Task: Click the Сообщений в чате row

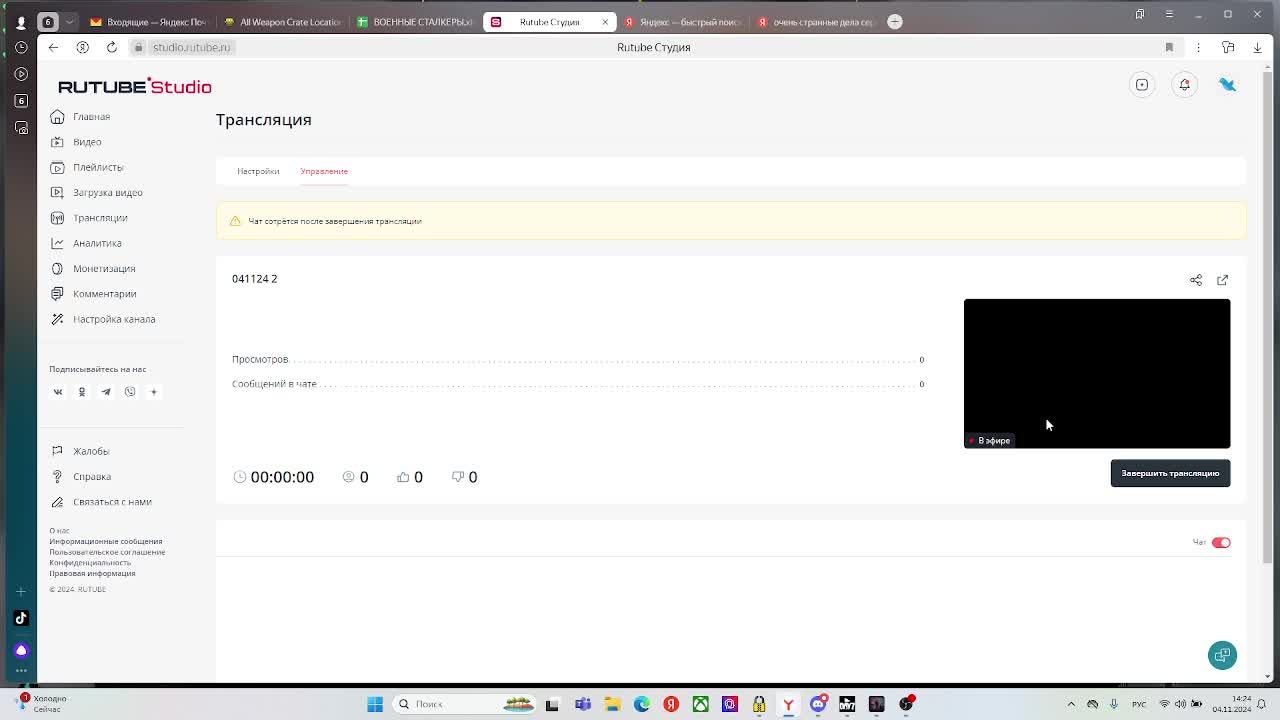Action: pyautogui.click(x=578, y=384)
